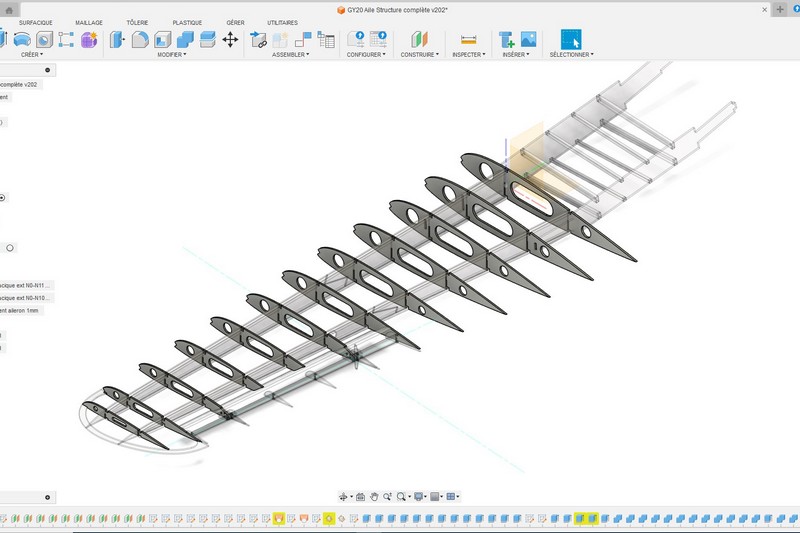Open the CONSTRUIRE dropdown
This screenshot has width=800, height=533.
click(x=420, y=55)
